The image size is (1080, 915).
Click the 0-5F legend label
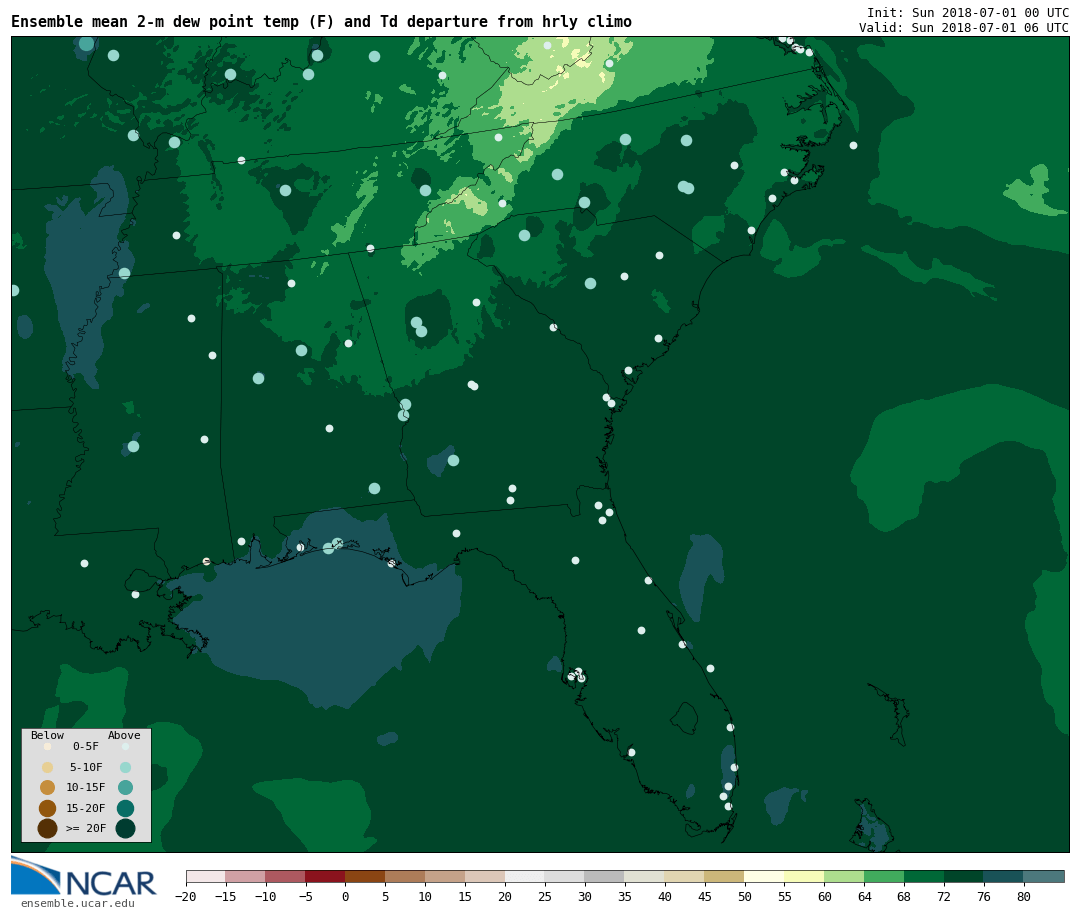pos(86,746)
